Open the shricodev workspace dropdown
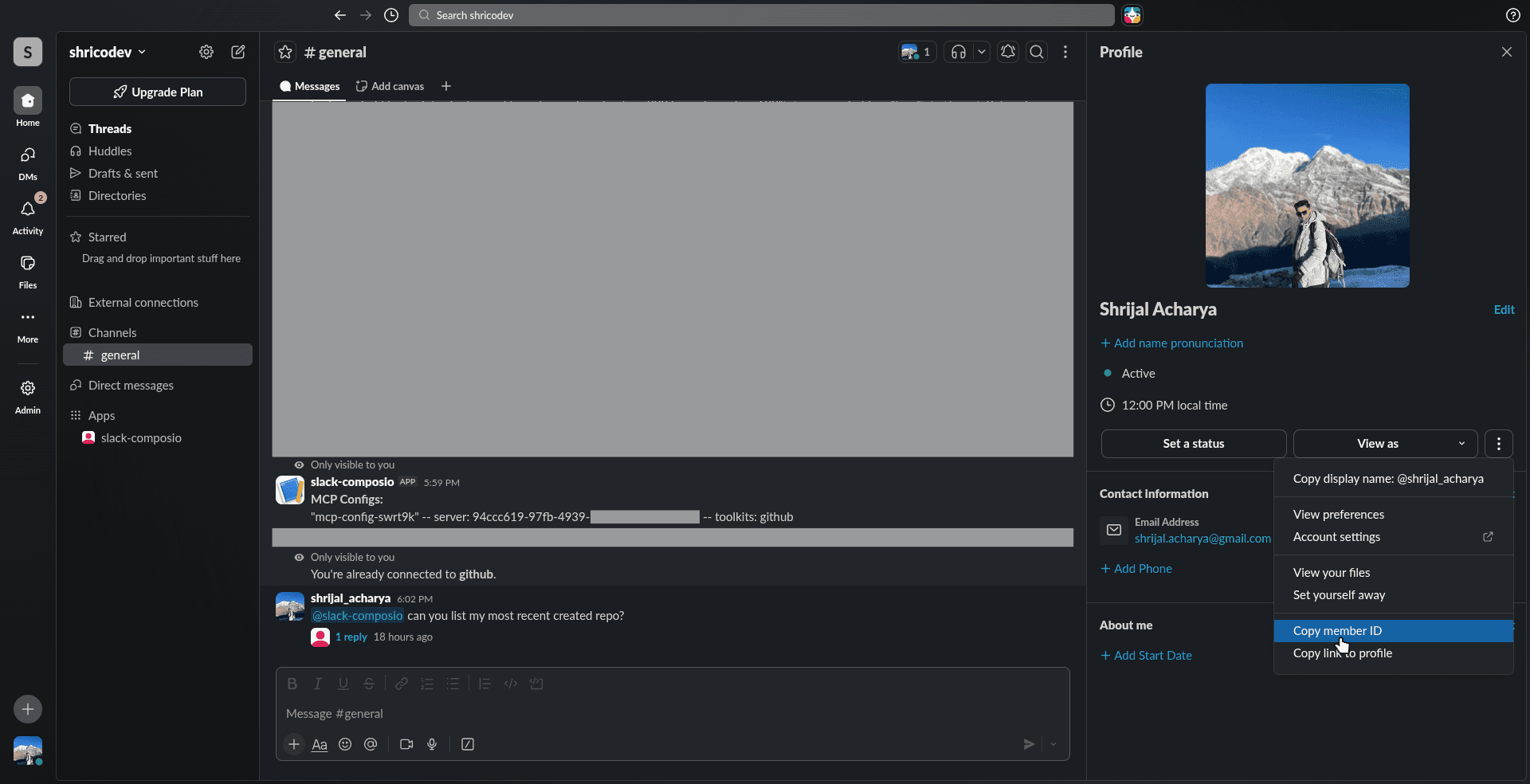 click(108, 52)
